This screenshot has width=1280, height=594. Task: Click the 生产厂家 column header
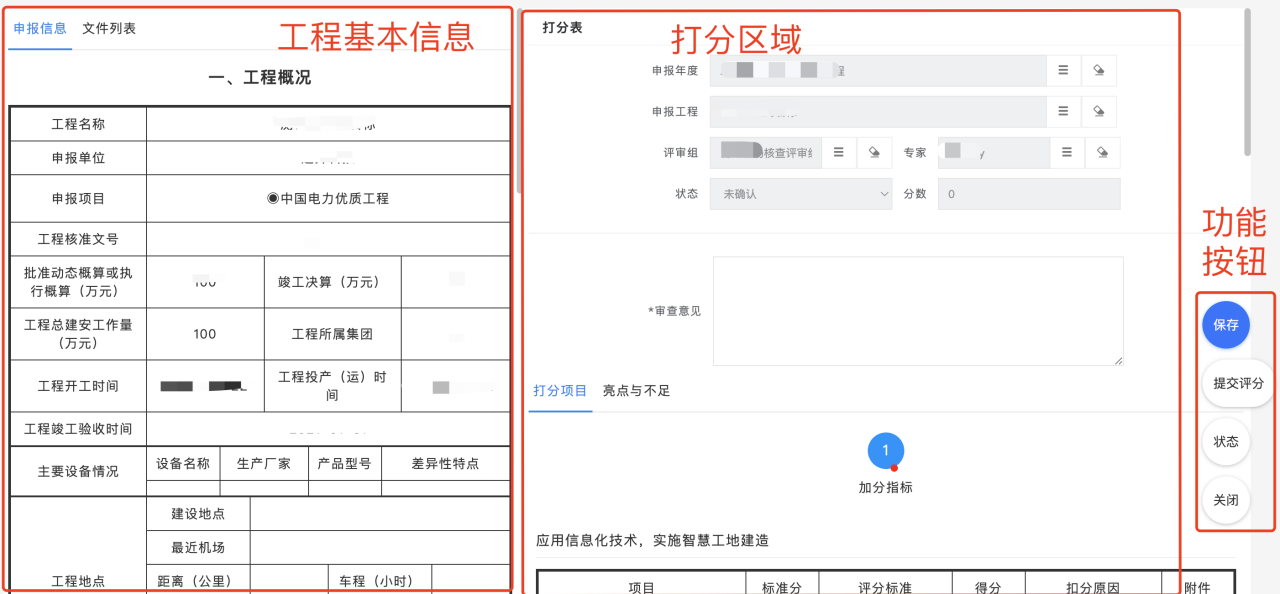[x=264, y=463]
